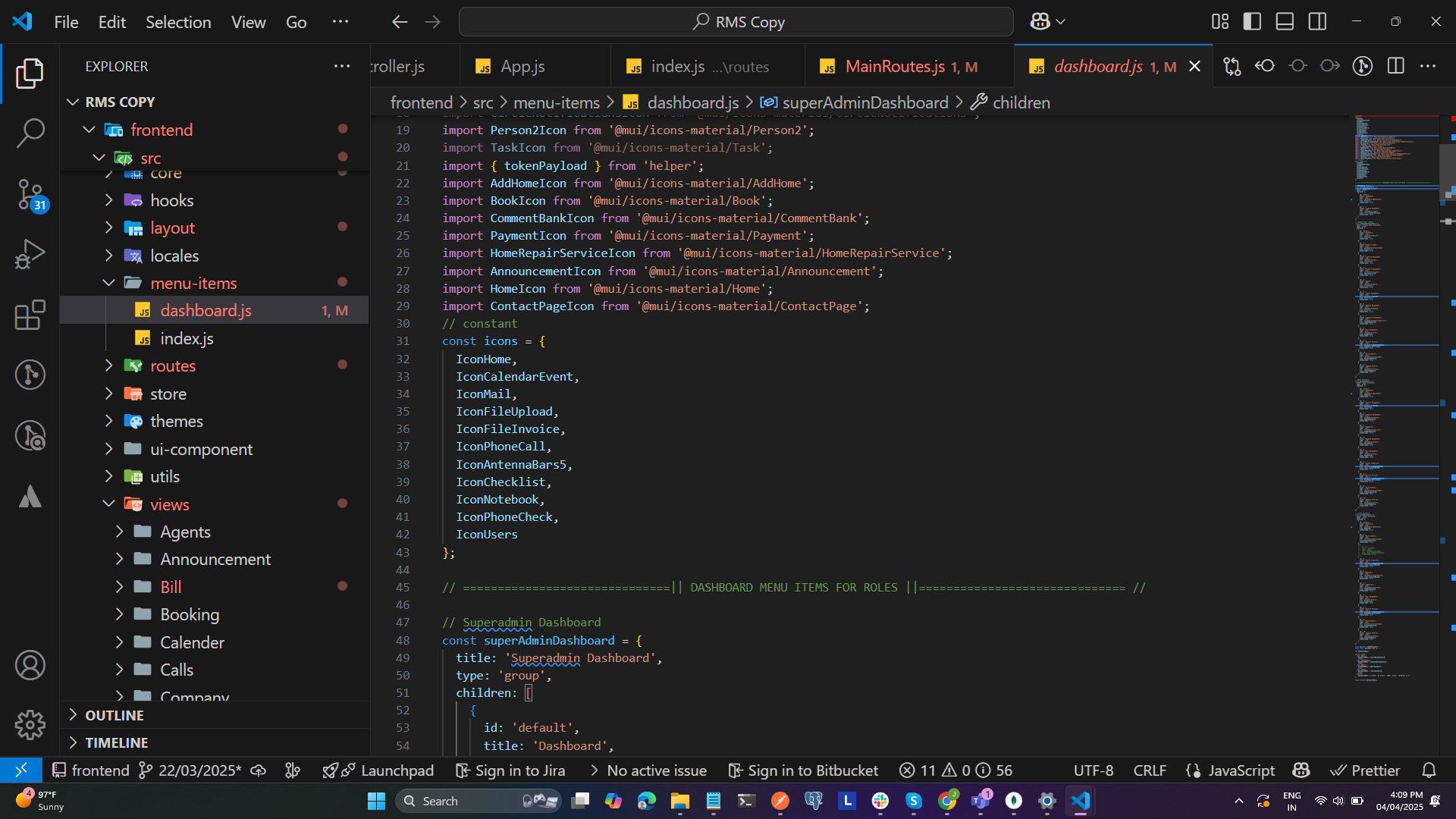1456x819 pixels.
Task: Open the Run and Debug view
Action: [30, 254]
